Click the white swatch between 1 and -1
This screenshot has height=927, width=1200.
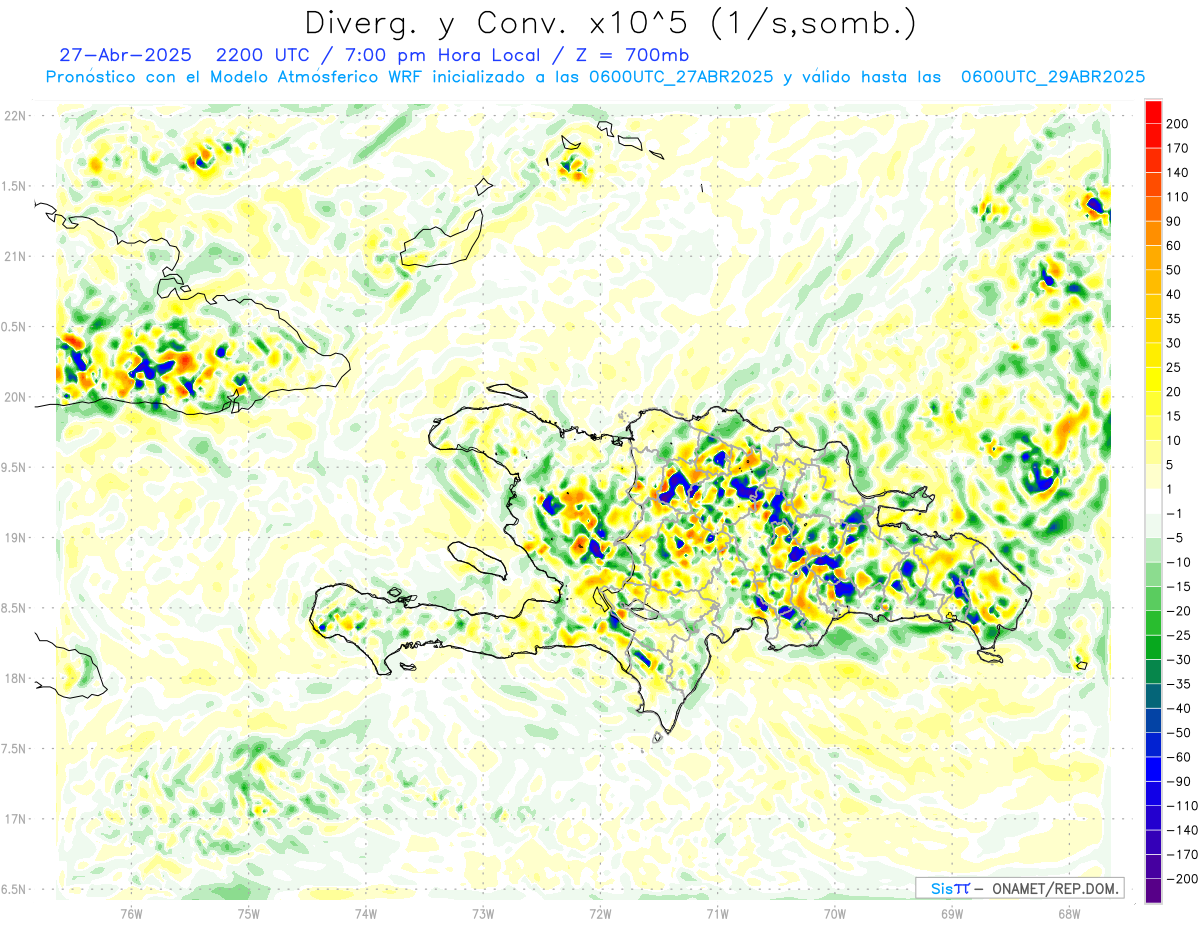coord(1153,501)
